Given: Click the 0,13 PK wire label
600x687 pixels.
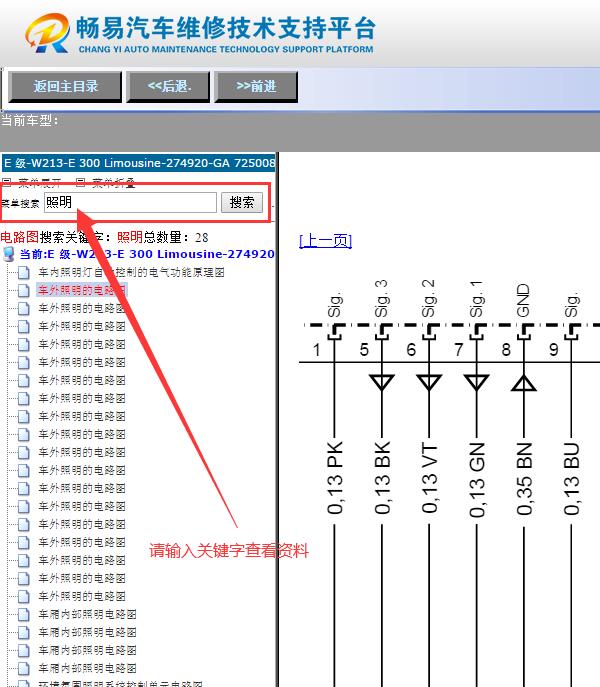Looking at the screenshot, I should [x=335, y=478].
